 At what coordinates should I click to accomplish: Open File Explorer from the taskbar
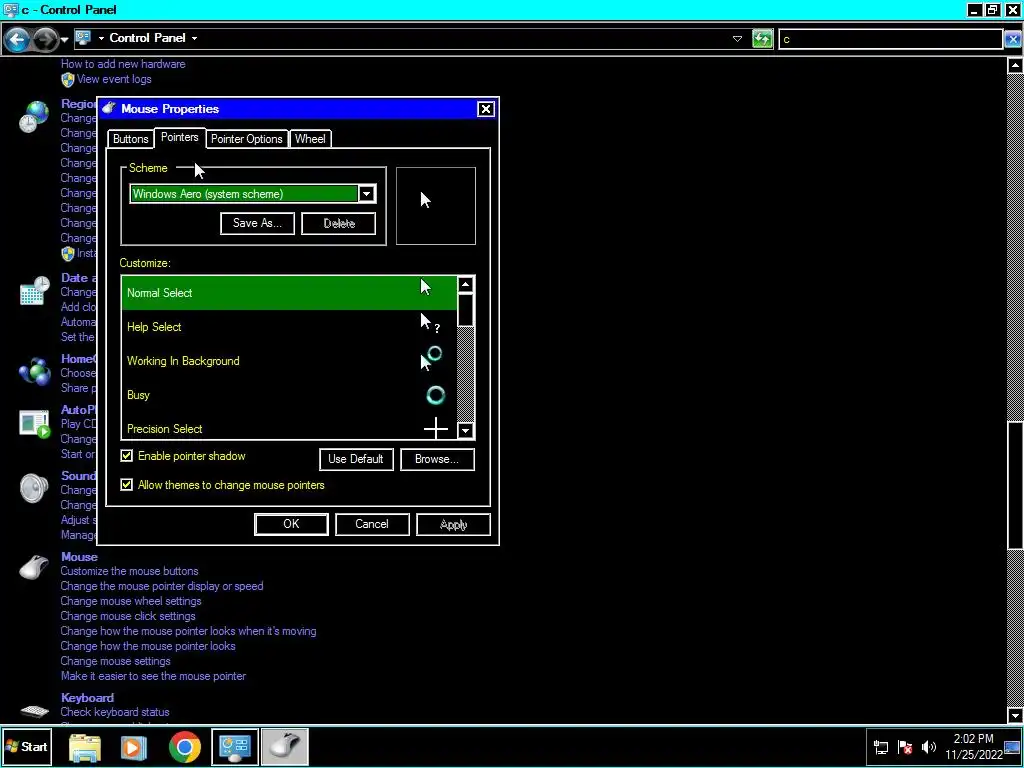(x=85, y=747)
